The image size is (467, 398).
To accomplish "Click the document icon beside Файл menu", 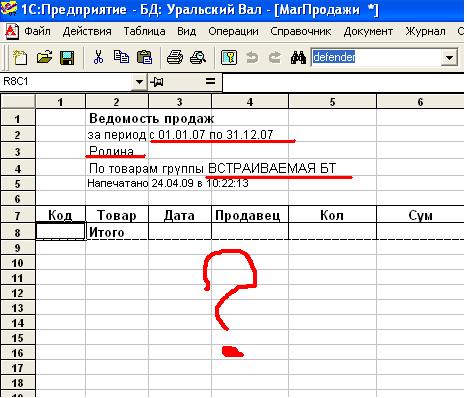I will pos(12,31).
